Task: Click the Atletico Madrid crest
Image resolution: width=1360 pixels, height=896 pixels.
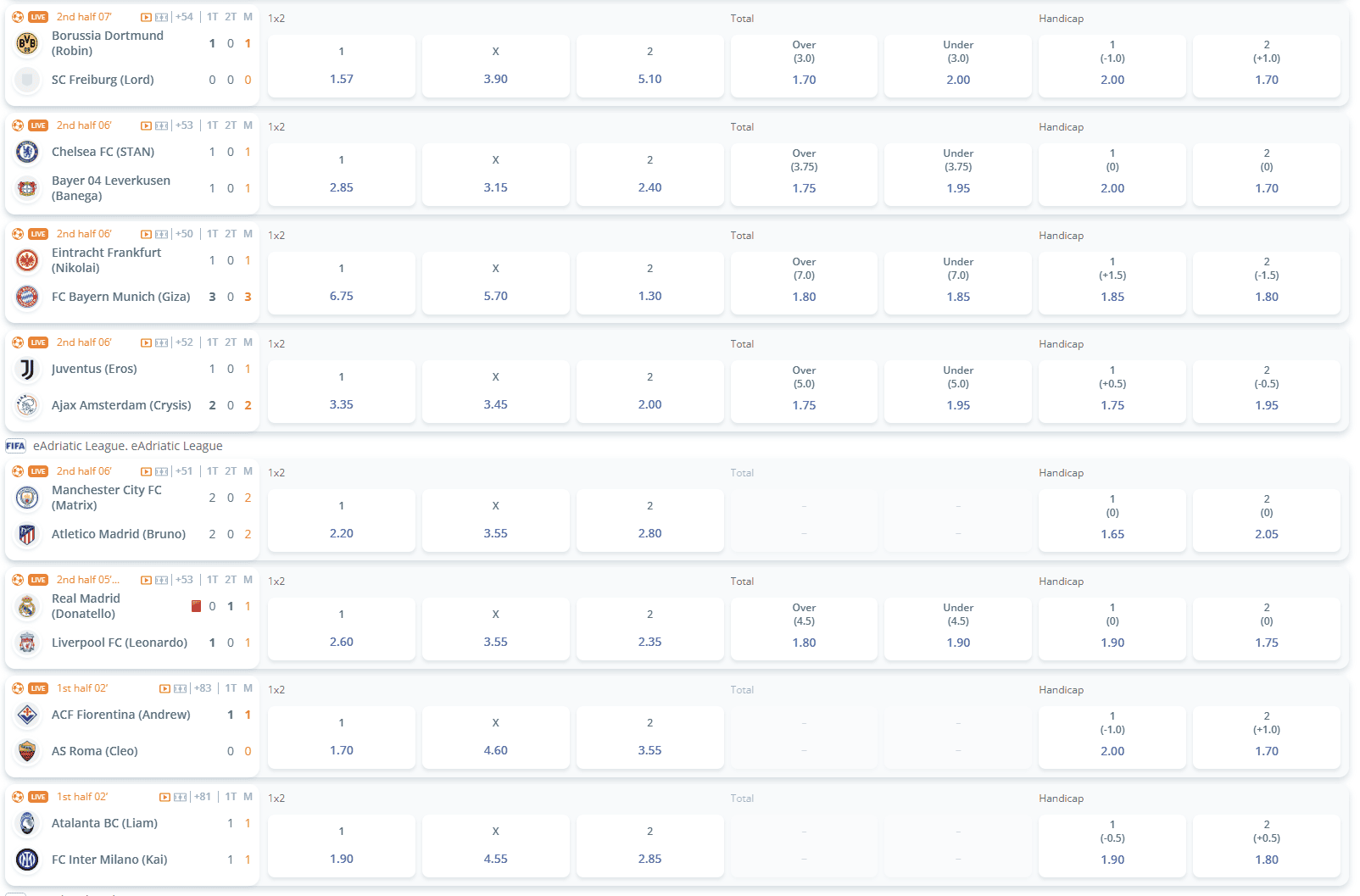Action: coord(27,534)
